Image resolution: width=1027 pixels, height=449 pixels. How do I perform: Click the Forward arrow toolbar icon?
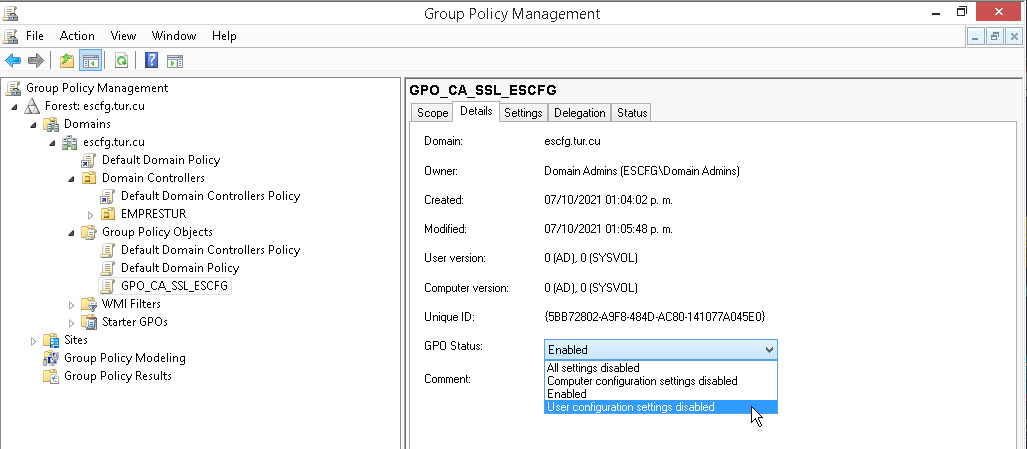tap(35, 61)
